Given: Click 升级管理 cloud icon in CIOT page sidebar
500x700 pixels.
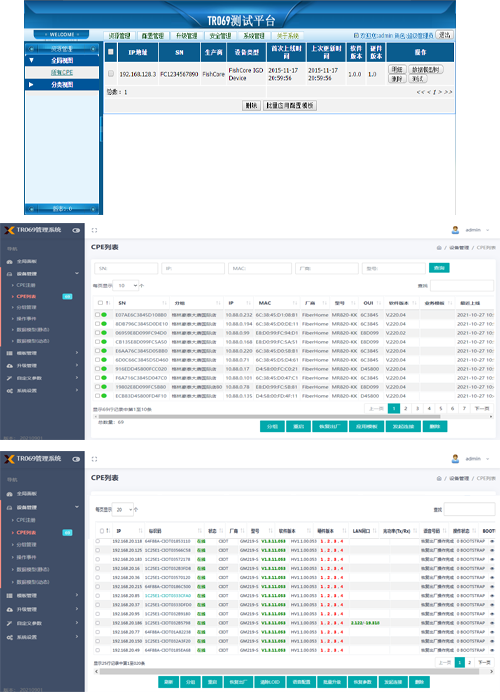Looking at the screenshot, I should (9, 610).
